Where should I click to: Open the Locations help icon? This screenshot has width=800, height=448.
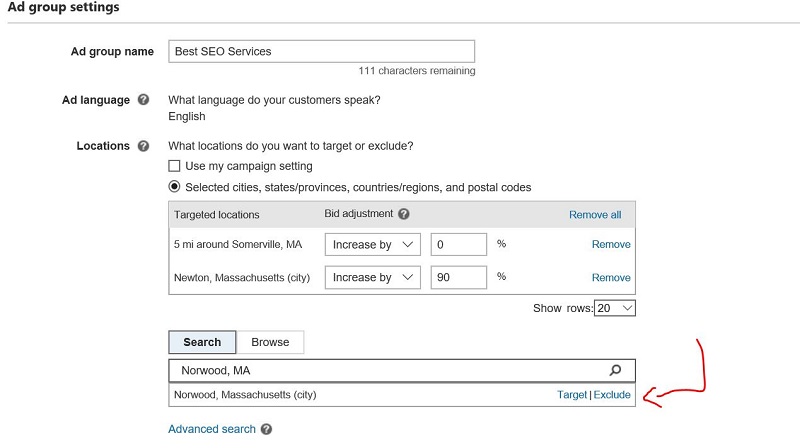click(x=143, y=146)
